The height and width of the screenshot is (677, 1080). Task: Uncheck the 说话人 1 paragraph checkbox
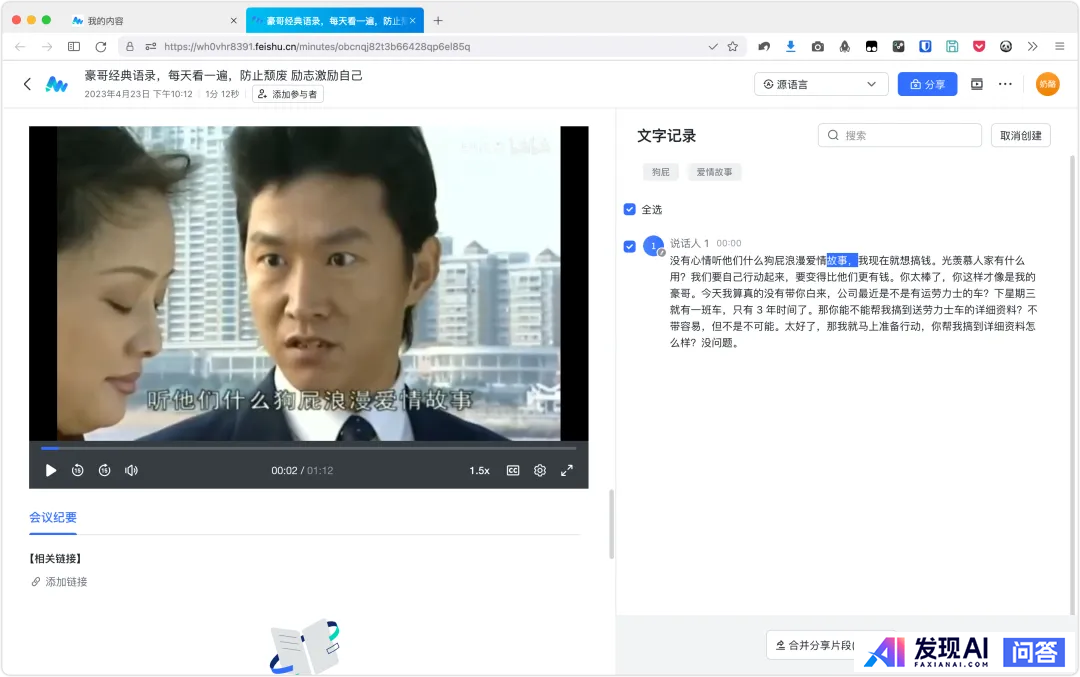[630, 246]
